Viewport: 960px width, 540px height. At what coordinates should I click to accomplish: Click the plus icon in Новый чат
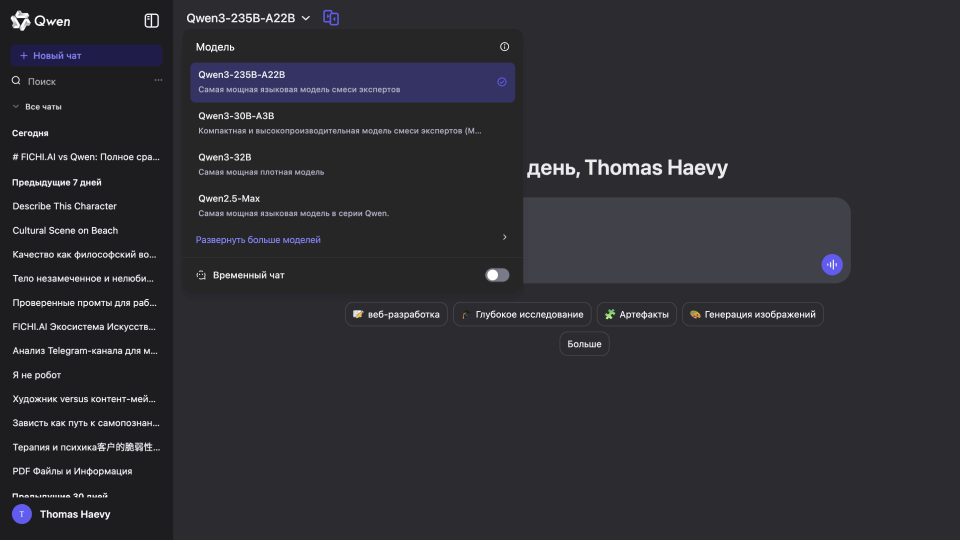[x=24, y=56]
